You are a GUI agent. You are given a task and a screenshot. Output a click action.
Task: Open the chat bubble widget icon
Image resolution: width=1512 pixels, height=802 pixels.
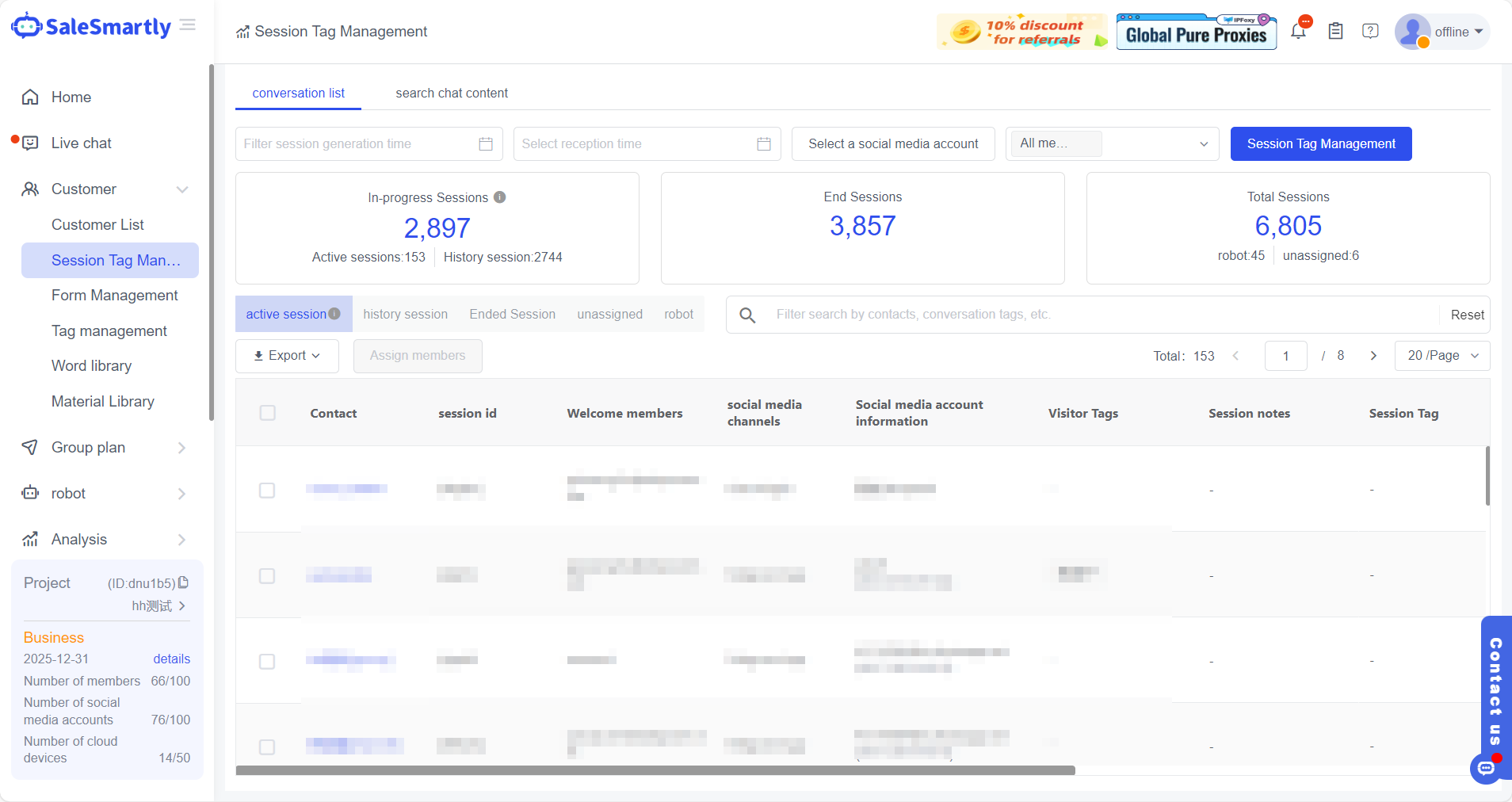(x=1485, y=767)
